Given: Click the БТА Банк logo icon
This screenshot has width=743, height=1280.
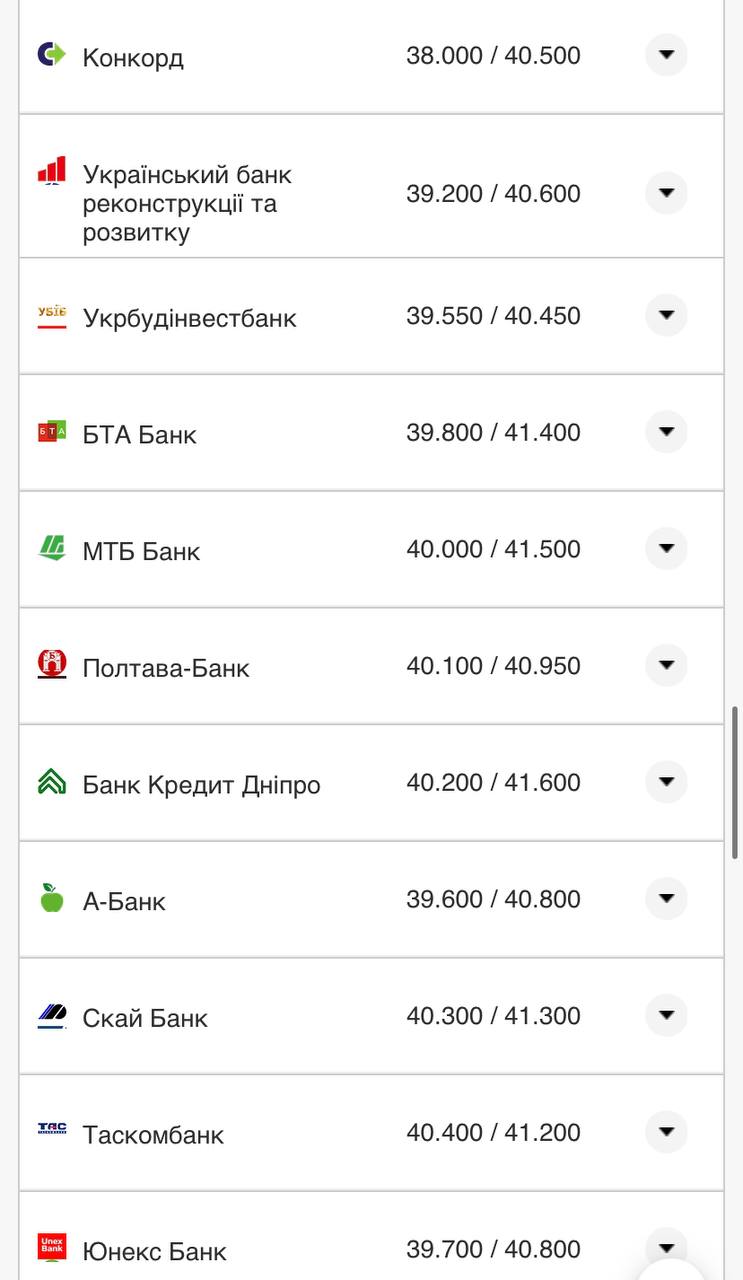Looking at the screenshot, I should 52,432.
